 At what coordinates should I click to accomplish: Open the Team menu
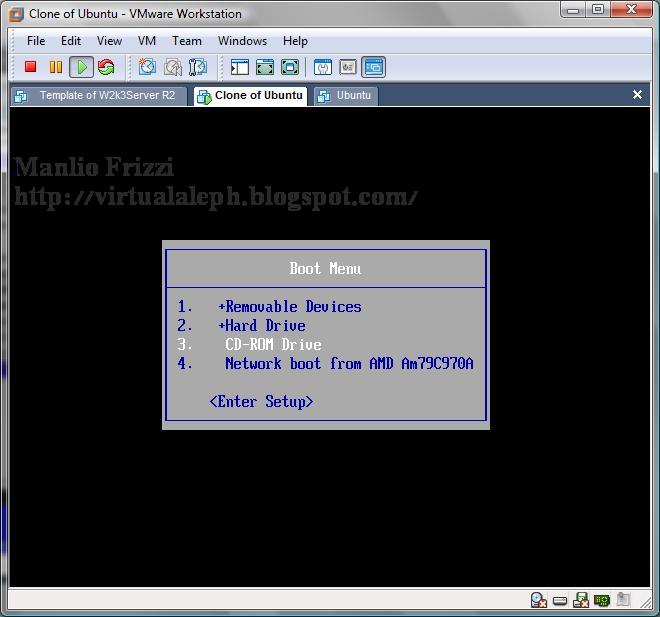[187, 41]
